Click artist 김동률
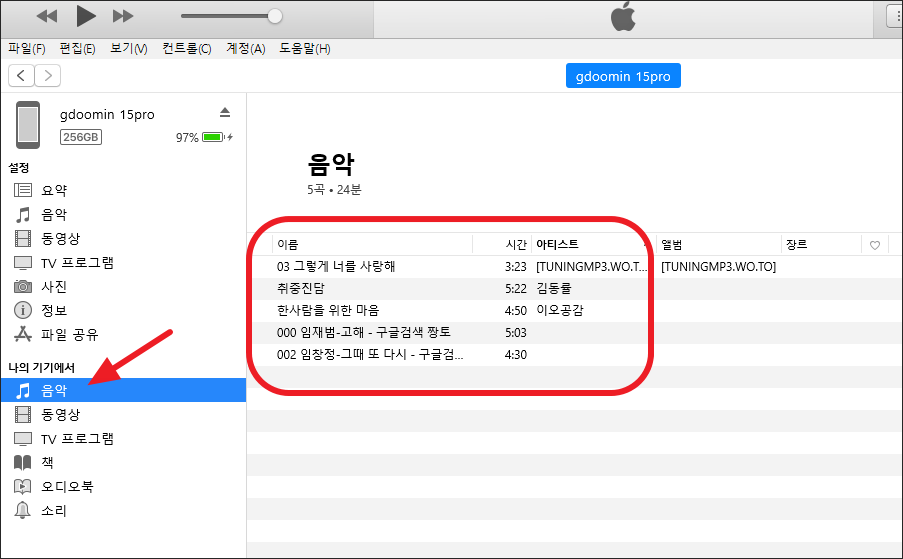Viewport: 903px width, 559px height. 554,288
